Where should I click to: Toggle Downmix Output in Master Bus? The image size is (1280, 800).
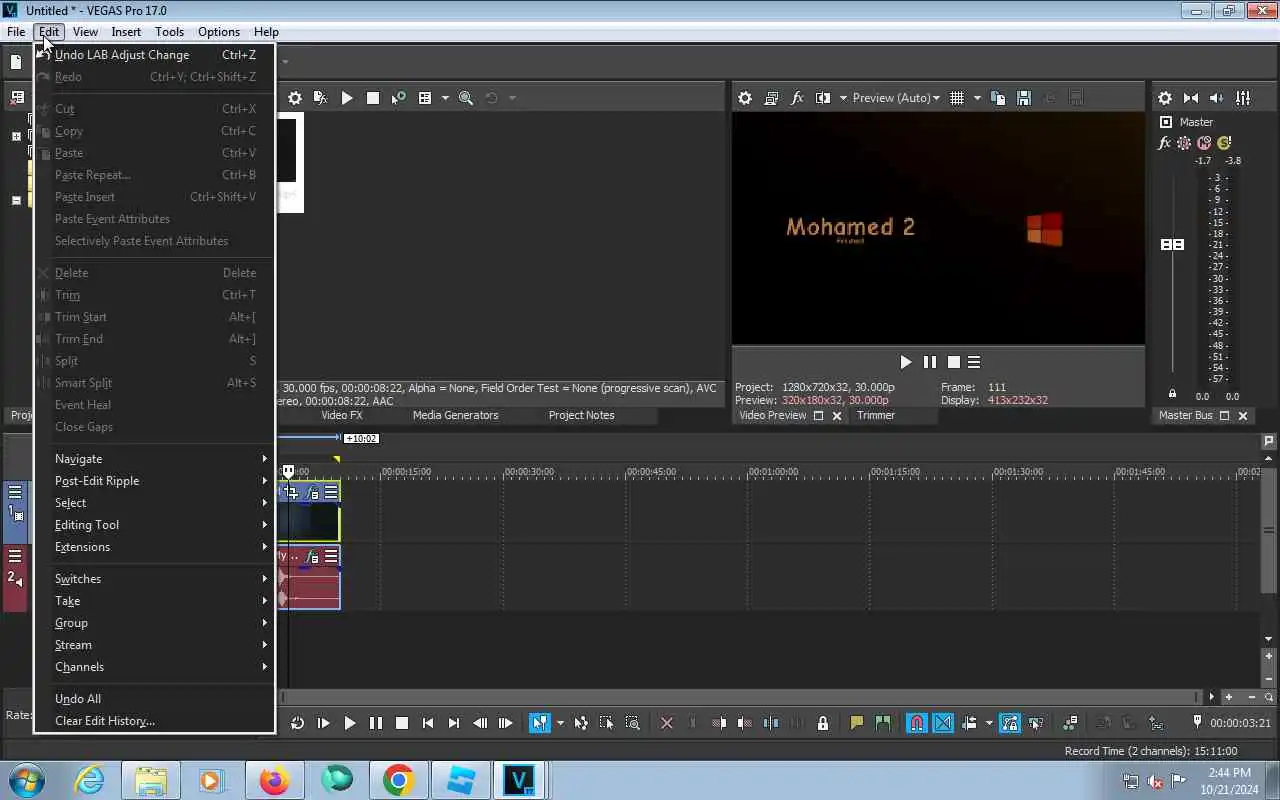[x=1191, y=98]
